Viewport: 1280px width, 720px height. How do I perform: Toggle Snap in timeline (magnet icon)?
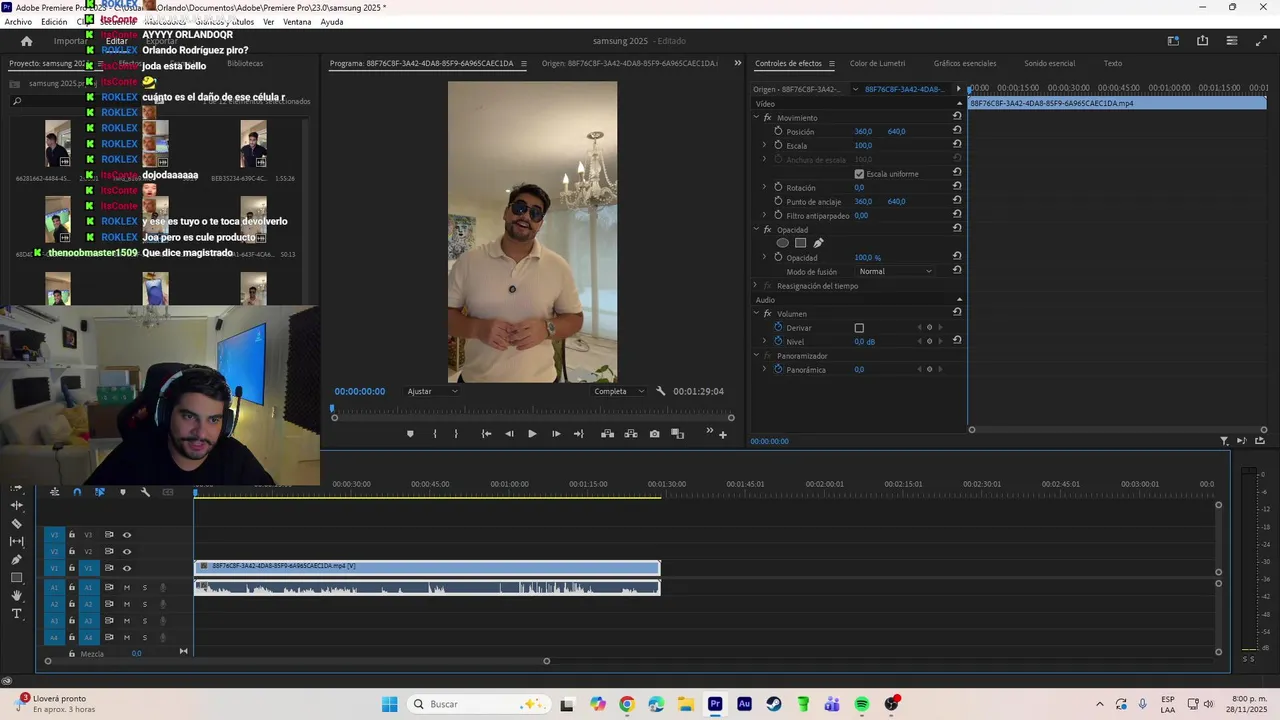click(77, 492)
